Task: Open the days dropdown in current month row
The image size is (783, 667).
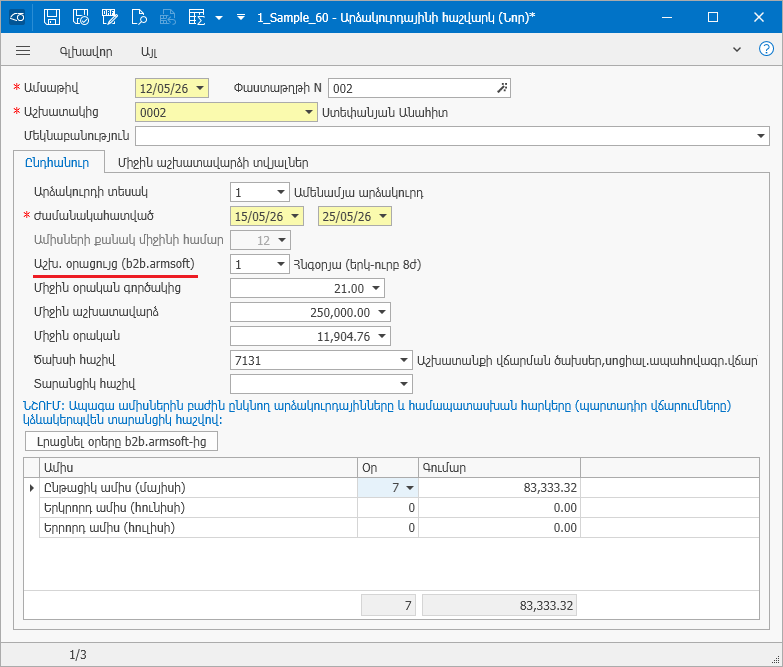Action: click(410, 488)
